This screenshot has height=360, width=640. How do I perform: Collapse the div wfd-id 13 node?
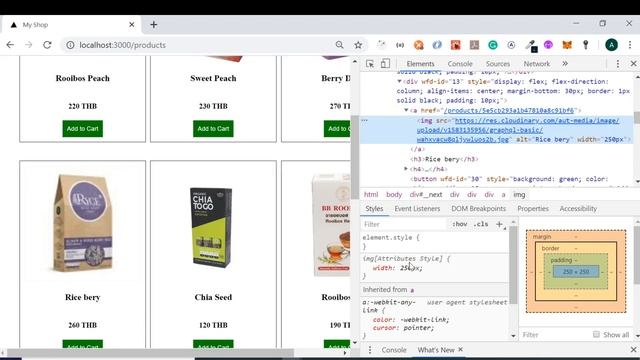399,82
